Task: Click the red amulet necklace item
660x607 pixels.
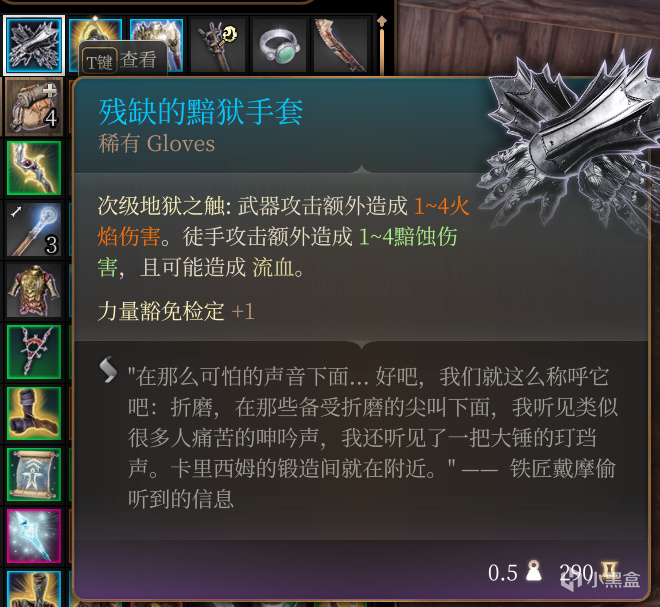Action: [34, 352]
